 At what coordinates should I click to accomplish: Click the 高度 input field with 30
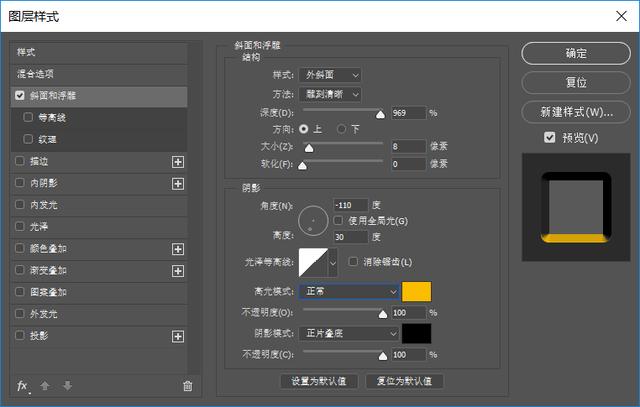coord(351,237)
